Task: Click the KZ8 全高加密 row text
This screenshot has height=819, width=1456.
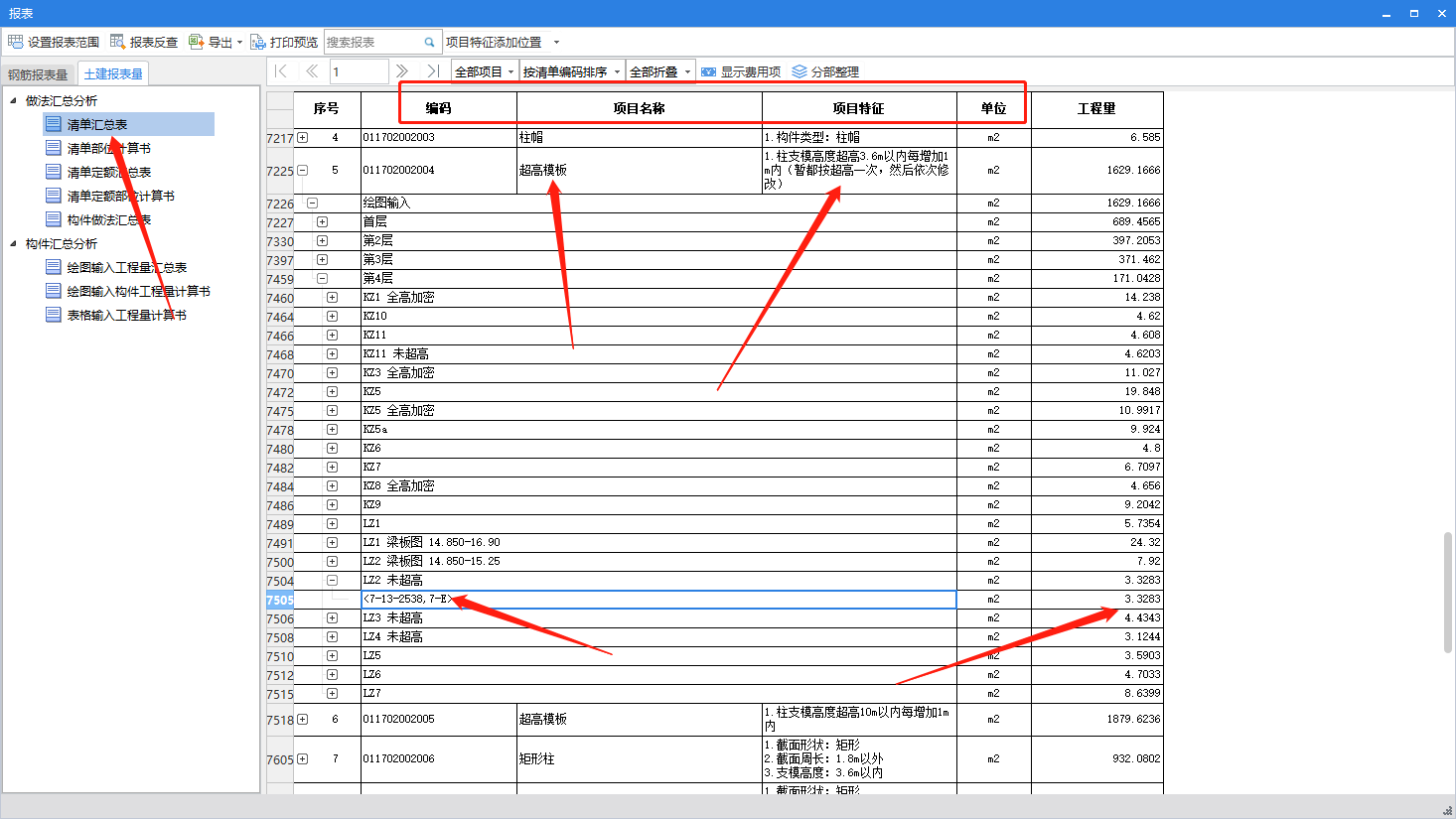Action: 398,485
